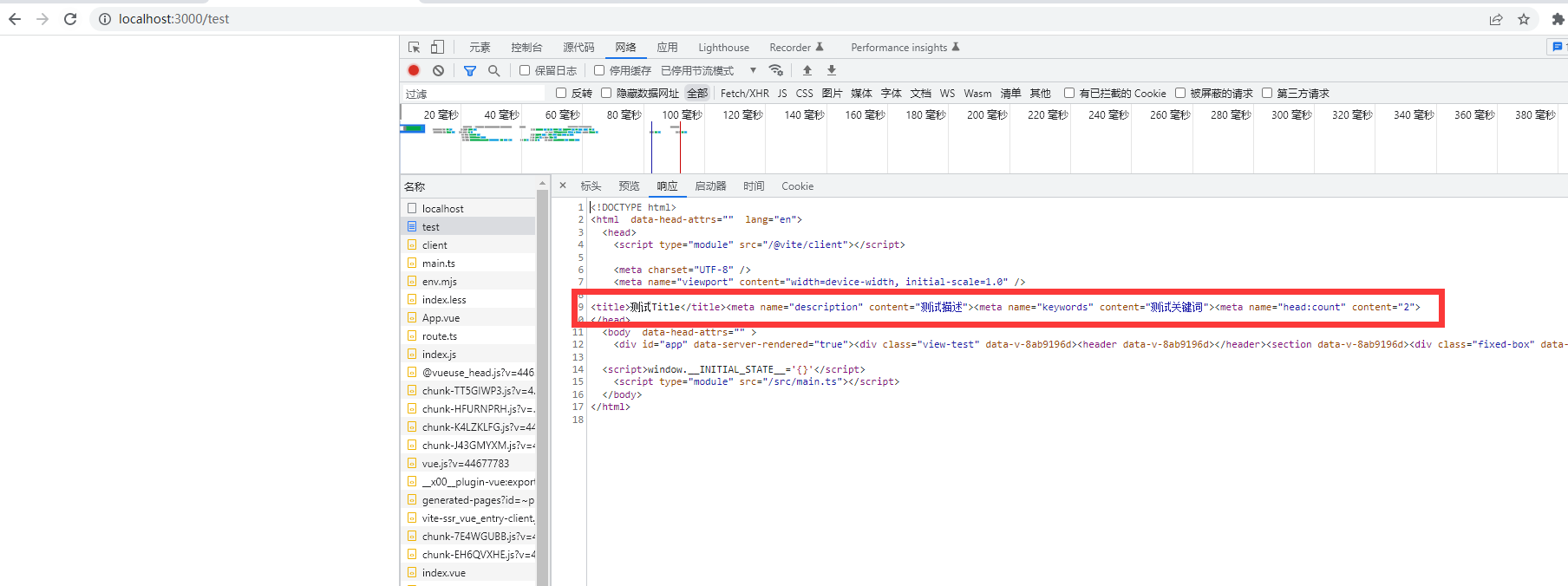Screen dimensions: 1568x586
Task: Toggle the network filter bar
Action: (x=469, y=70)
